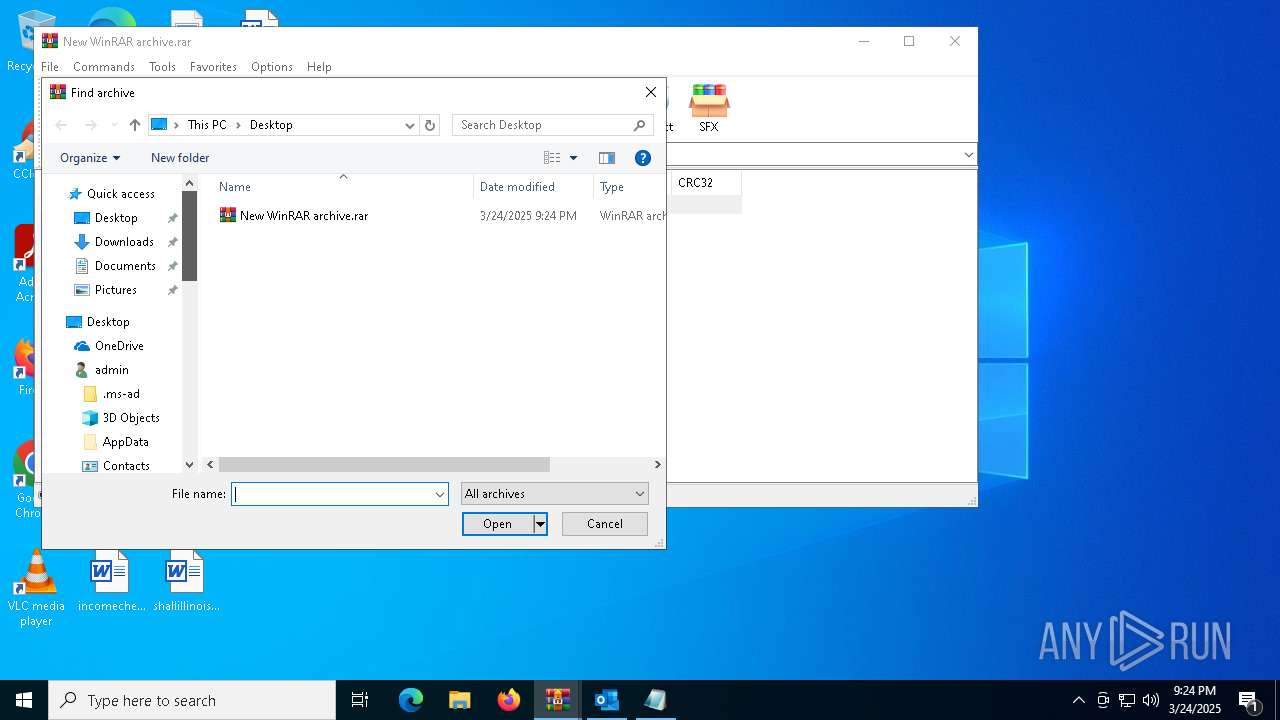
Task: Click the Open button split arrow
Action: [x=541, y=524]
